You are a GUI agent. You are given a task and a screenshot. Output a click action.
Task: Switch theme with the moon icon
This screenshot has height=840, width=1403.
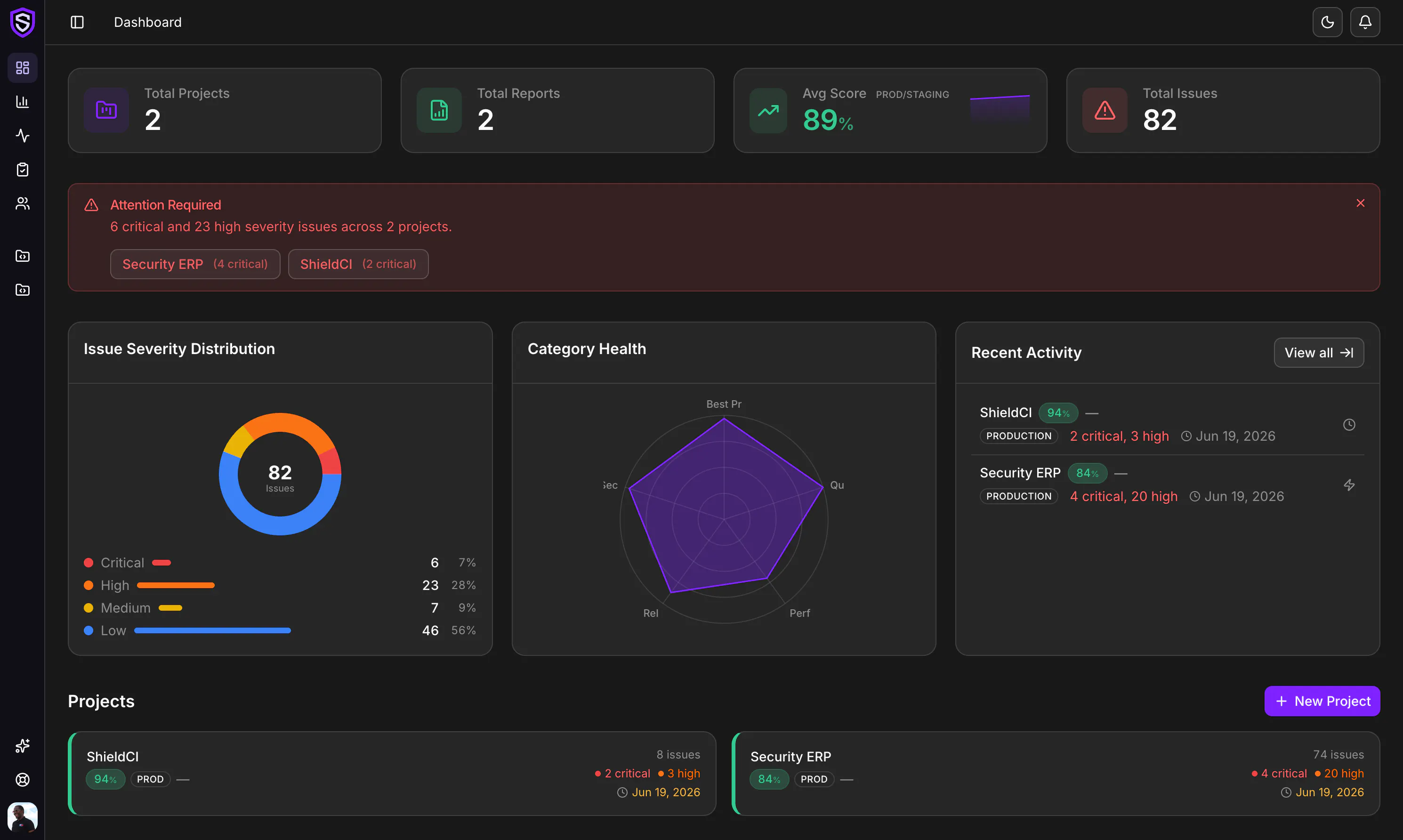tap(1327, 22)
